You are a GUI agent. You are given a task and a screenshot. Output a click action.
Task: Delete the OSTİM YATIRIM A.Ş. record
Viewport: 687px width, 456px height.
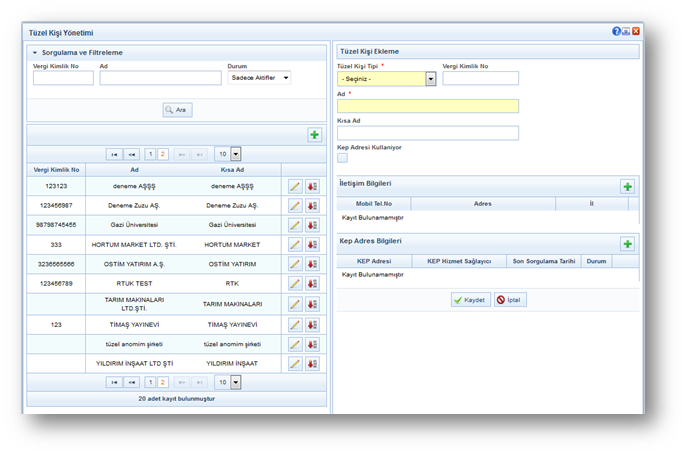[312, 264]
